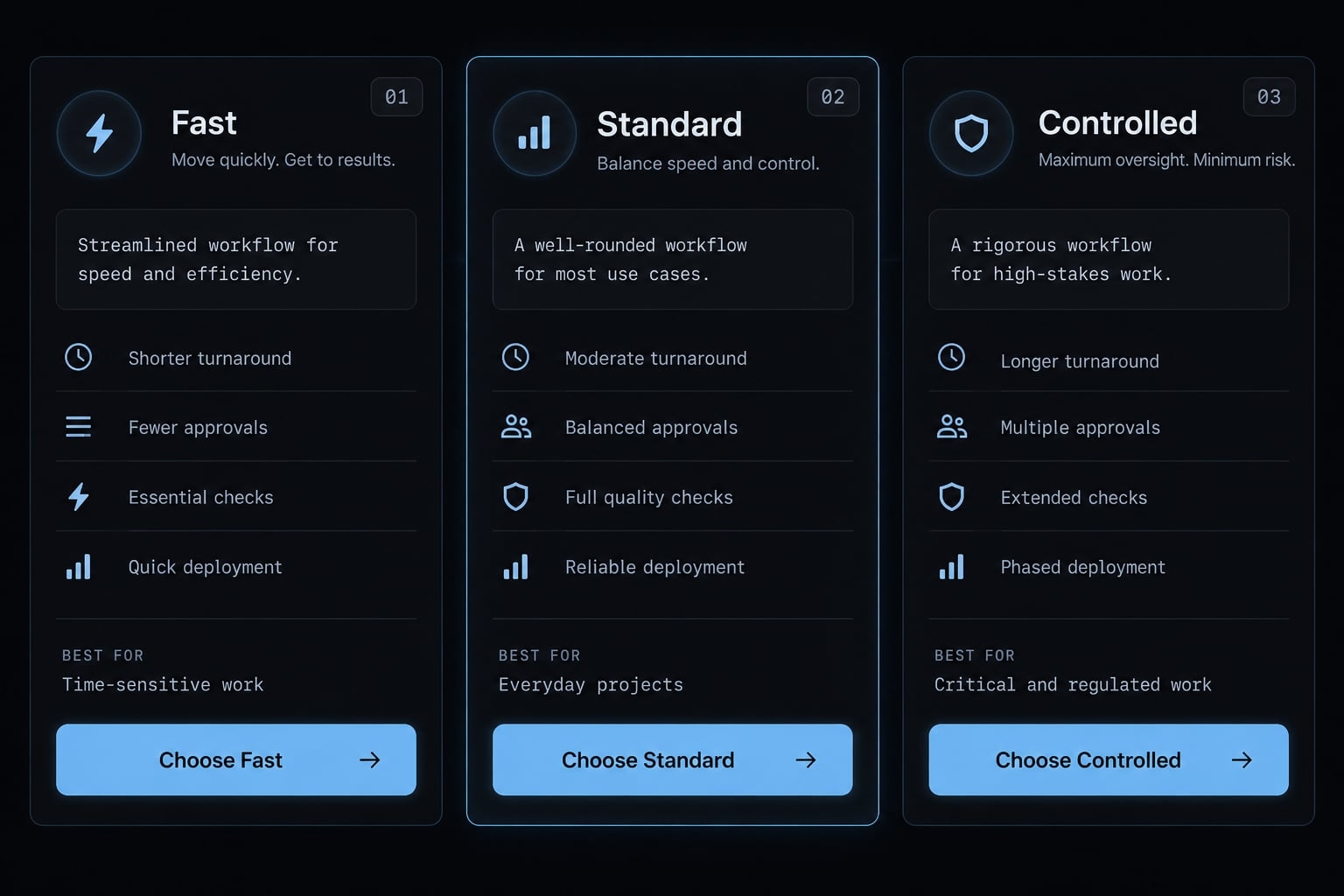Image resolution: width=1344 pixels, height=896 pixels.
Task: Click 'Critical and regulated work' text
Action: [x=1073, y=685]
